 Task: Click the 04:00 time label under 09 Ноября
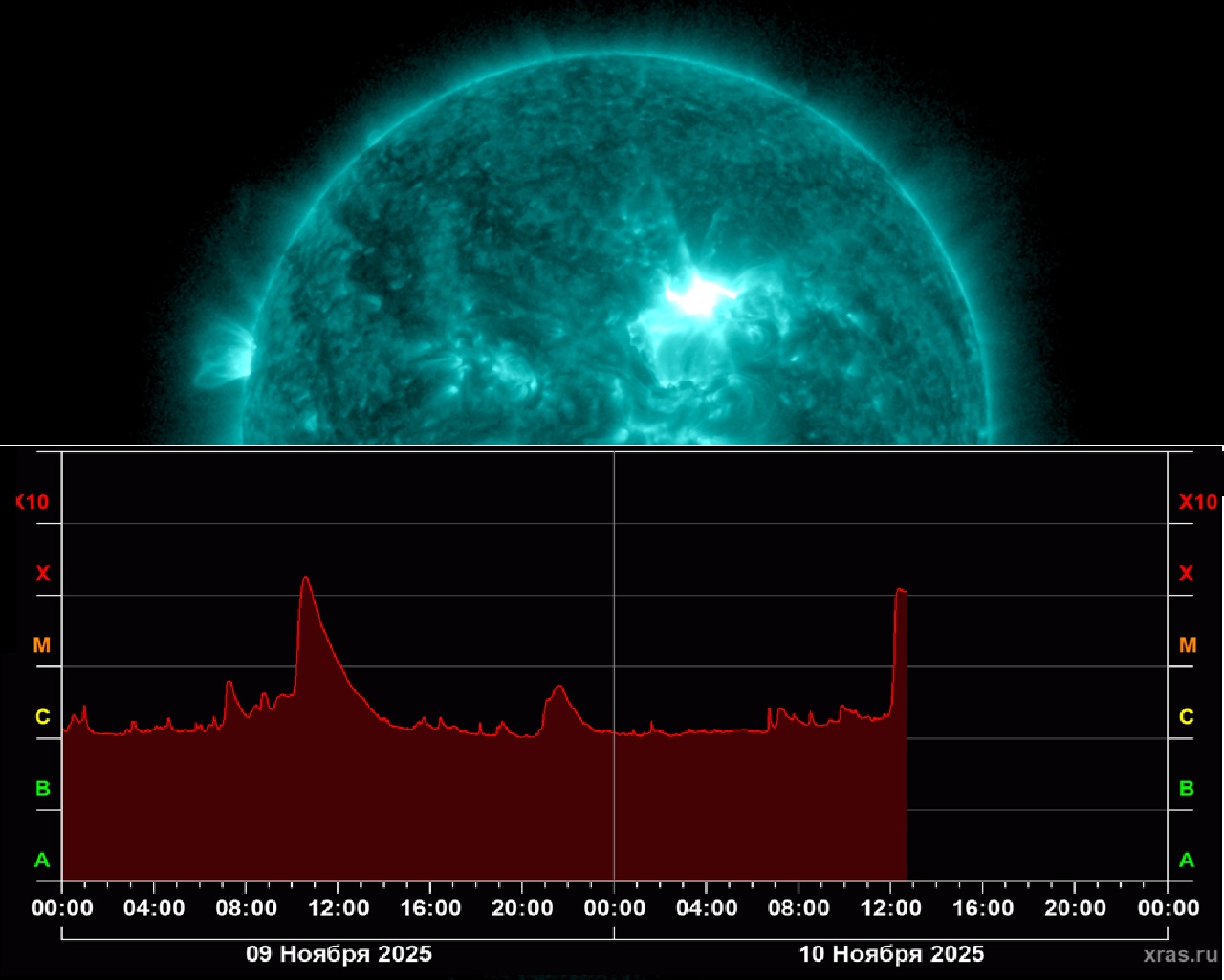point(154,907)
